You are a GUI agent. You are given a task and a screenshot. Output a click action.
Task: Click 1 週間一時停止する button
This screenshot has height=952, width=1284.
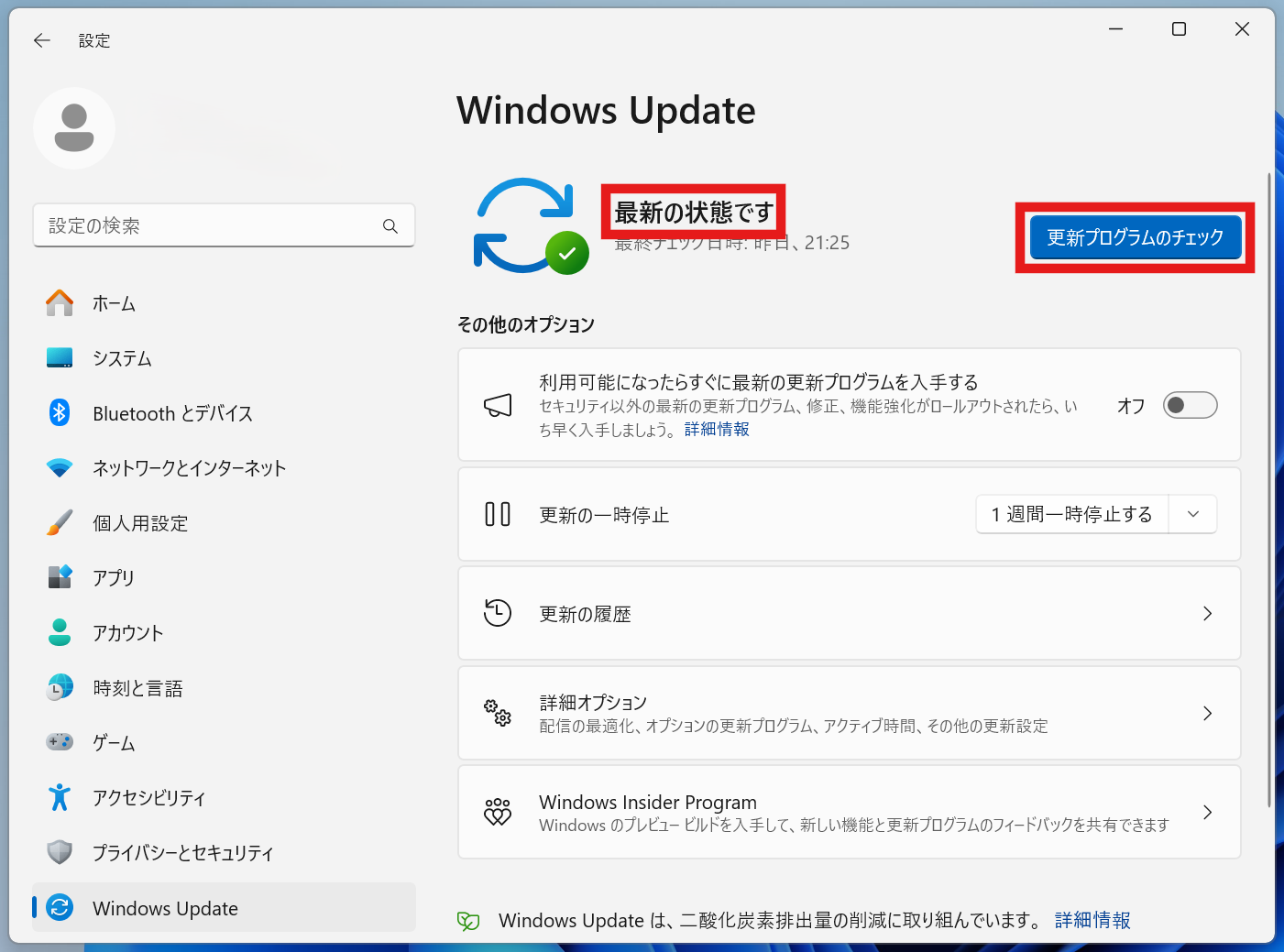[1072, 514]
